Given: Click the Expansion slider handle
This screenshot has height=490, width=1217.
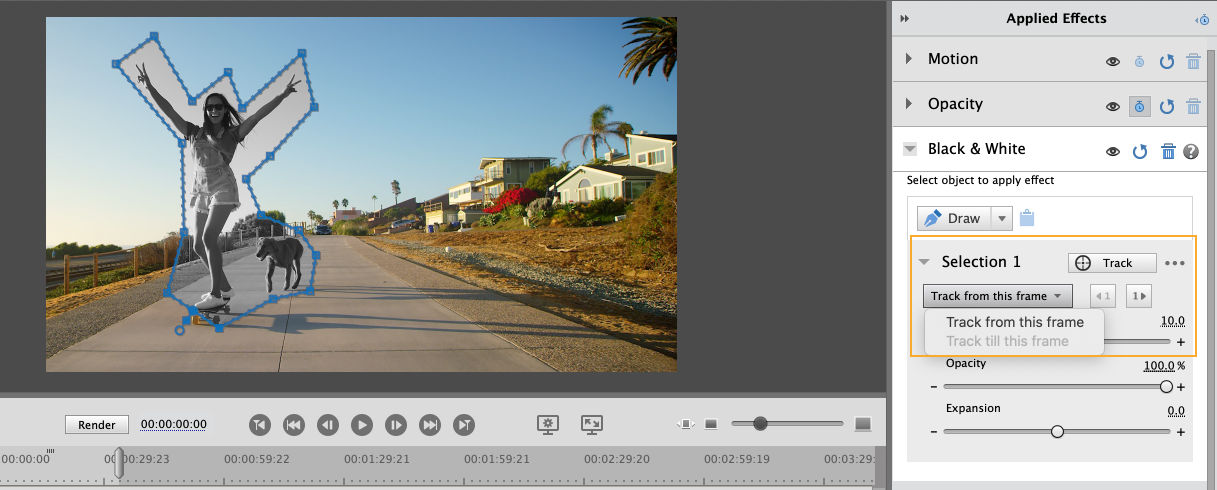Looking at the screenshot, I should [x=1057, y=432].
